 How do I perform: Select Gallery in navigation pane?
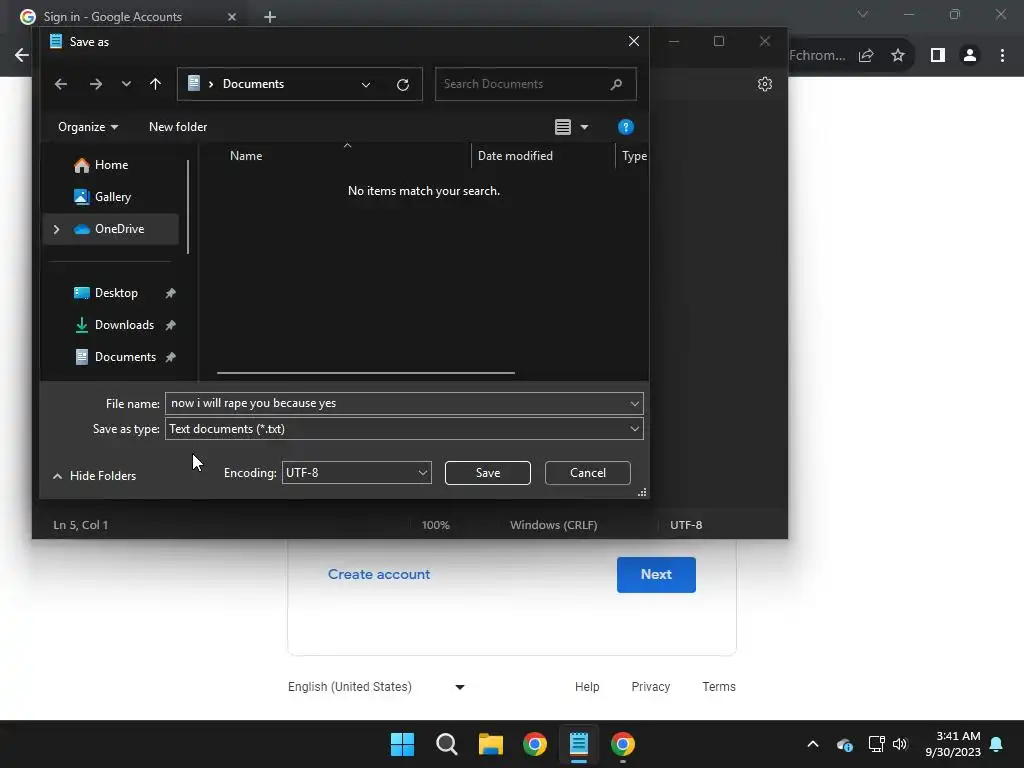110,197
